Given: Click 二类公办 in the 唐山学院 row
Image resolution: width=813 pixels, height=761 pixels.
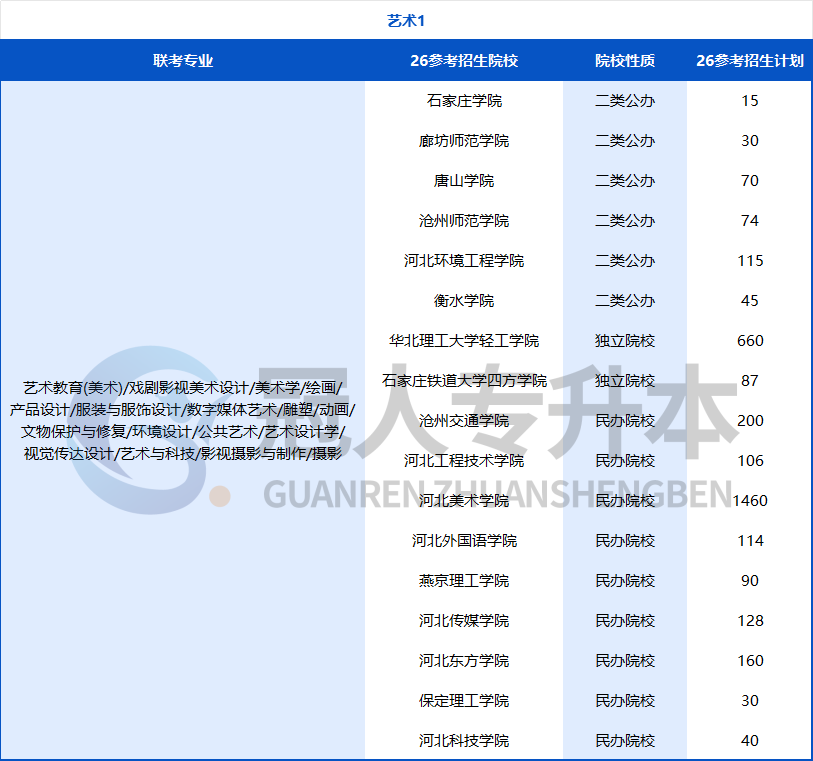Looking at the screenshot, I should coord(625,180).
